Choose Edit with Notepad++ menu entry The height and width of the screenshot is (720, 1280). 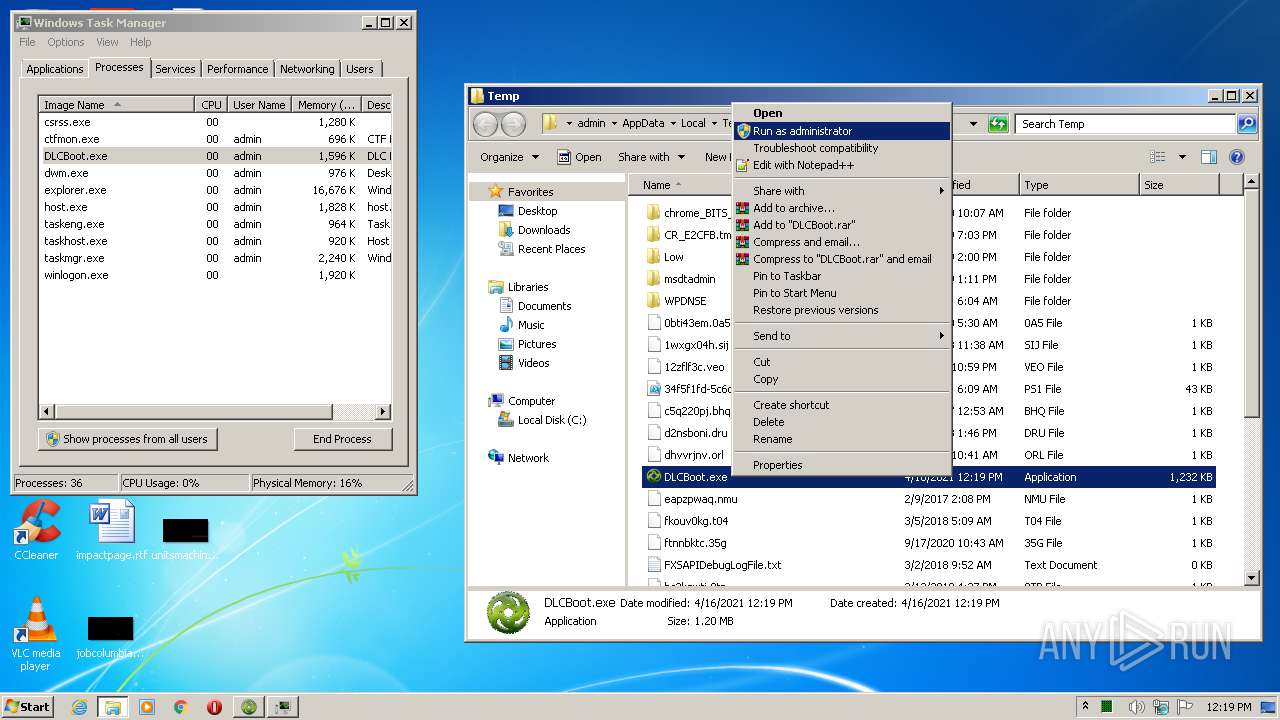[841, 165]
